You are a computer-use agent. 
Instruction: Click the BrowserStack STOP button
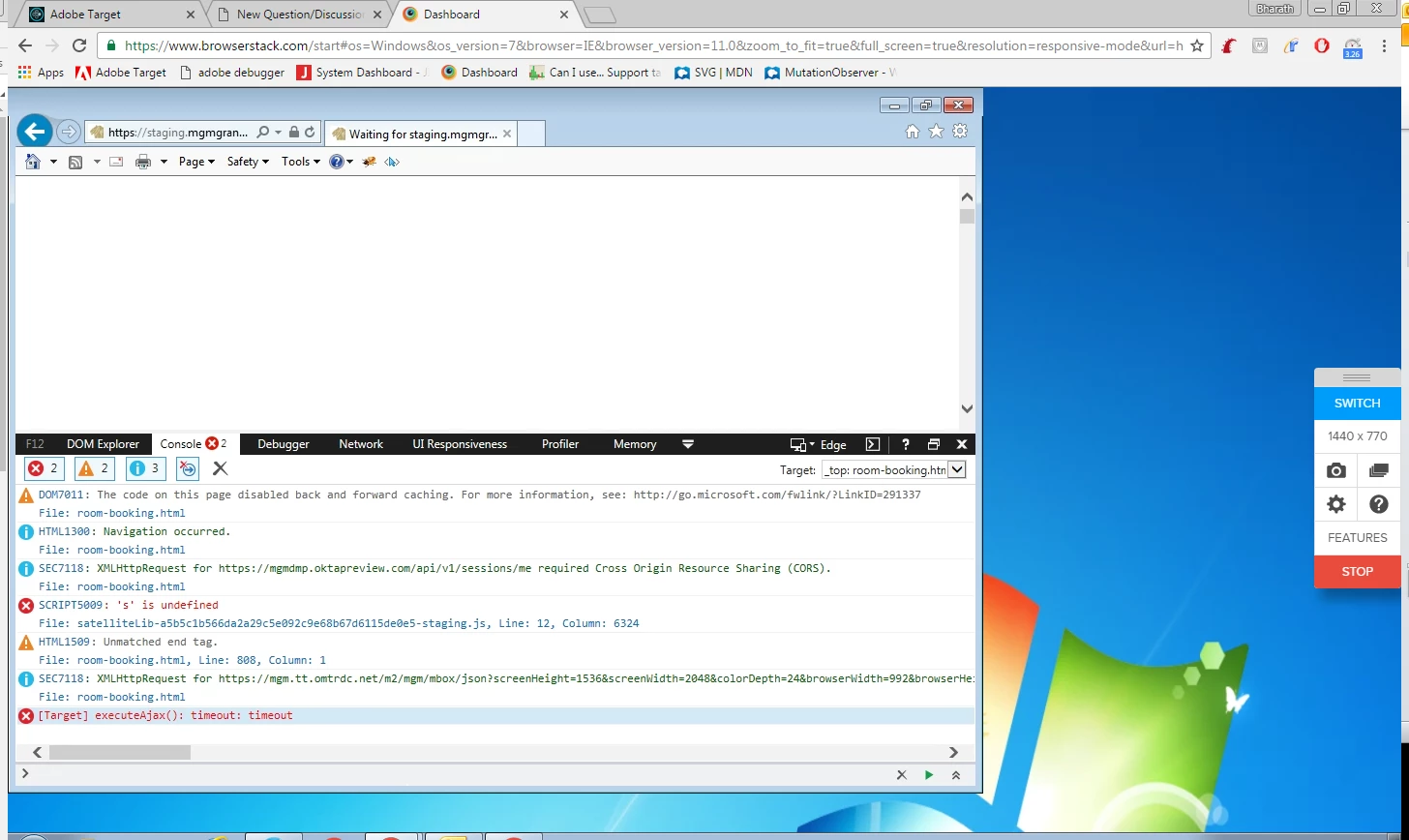(x=1357, y=571)
